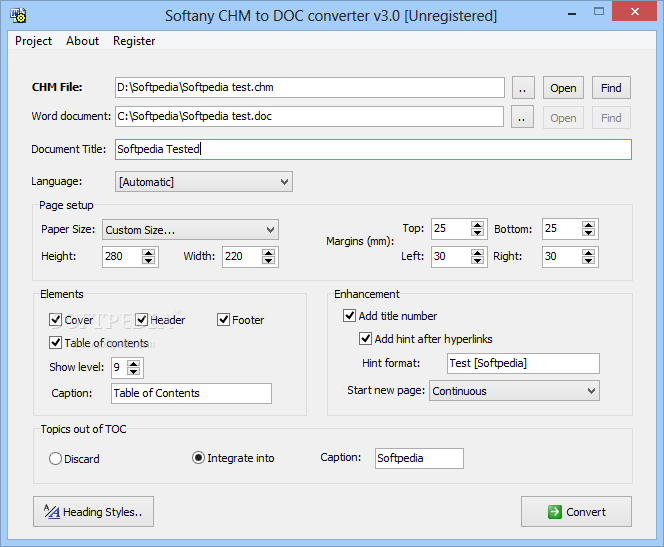
Task: Increase the Height value with up arrow
Action: (148, 253)
